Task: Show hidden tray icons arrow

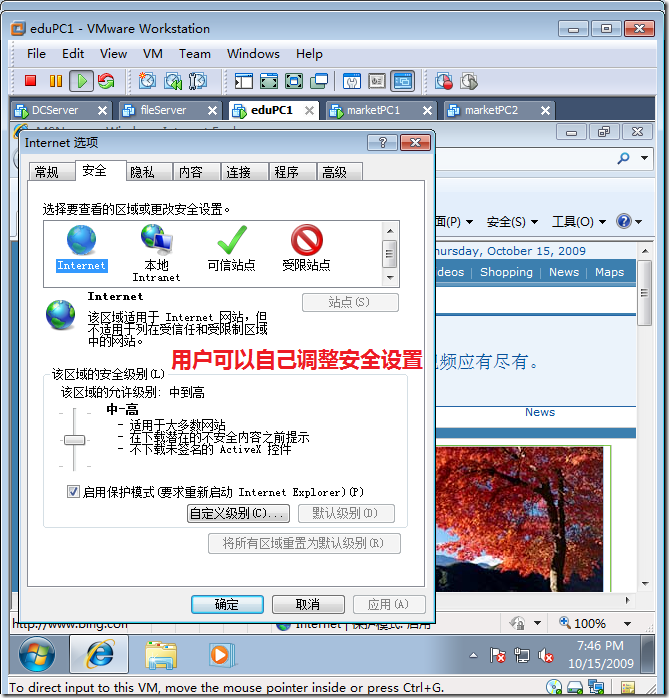Action: (x=474, y=655)
